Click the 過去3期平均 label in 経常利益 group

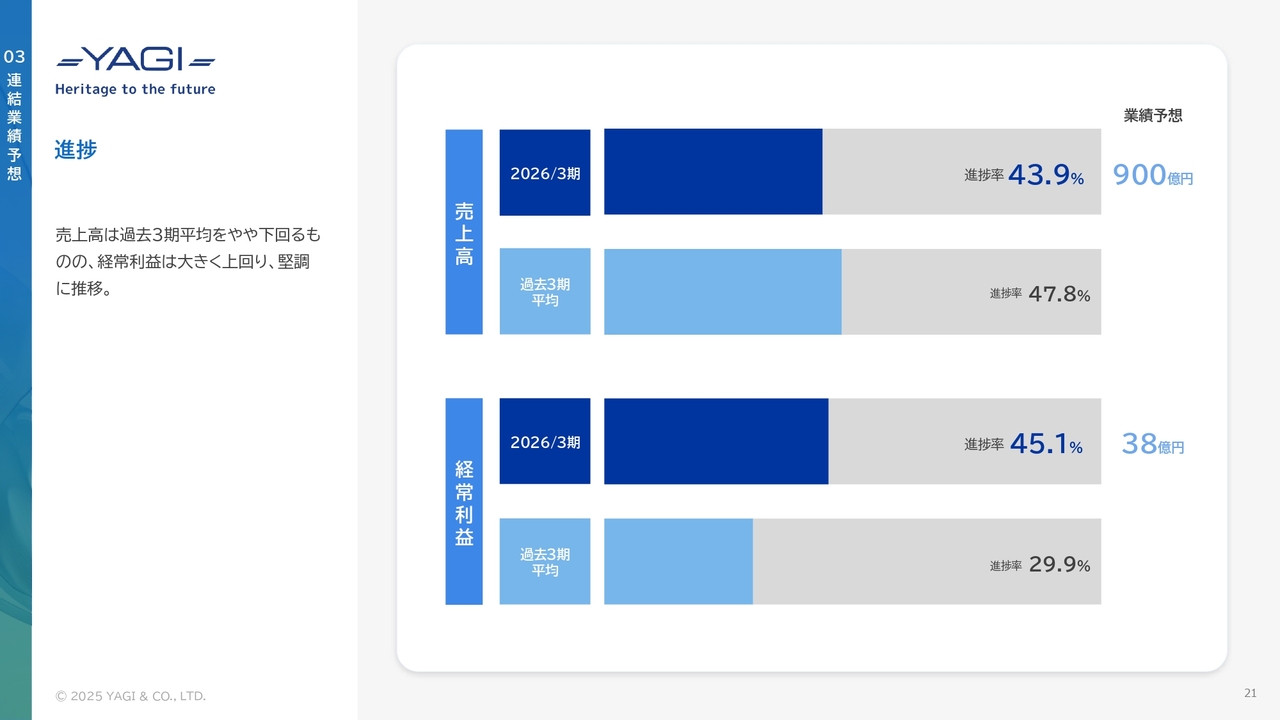pyautogui.click(x=545, y=562)
